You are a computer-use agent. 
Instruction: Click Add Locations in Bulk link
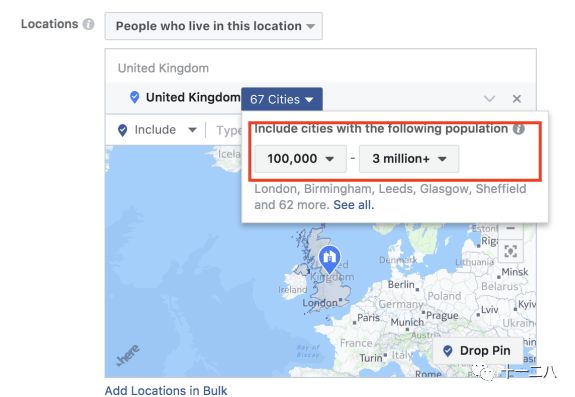pos(166,390)
